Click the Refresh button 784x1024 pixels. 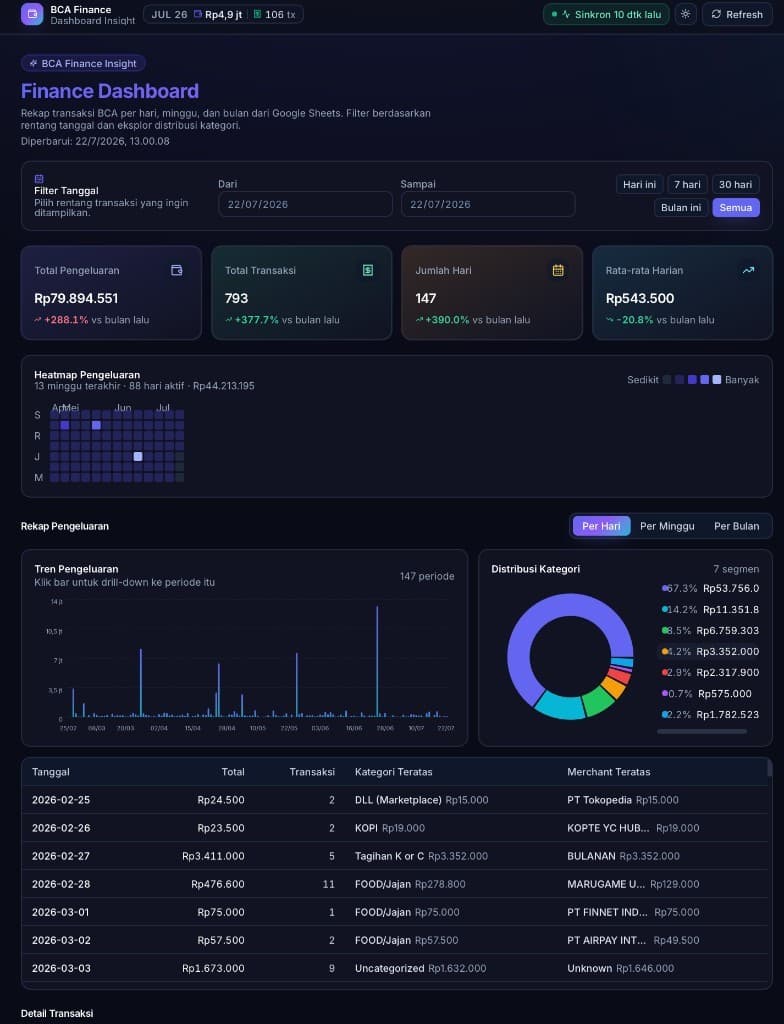(737, 14)
